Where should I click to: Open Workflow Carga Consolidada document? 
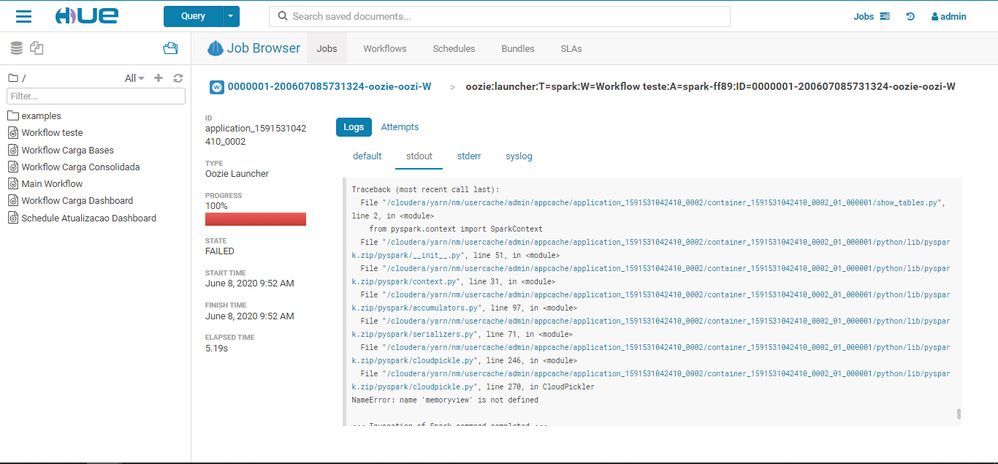tap(81, 167)
